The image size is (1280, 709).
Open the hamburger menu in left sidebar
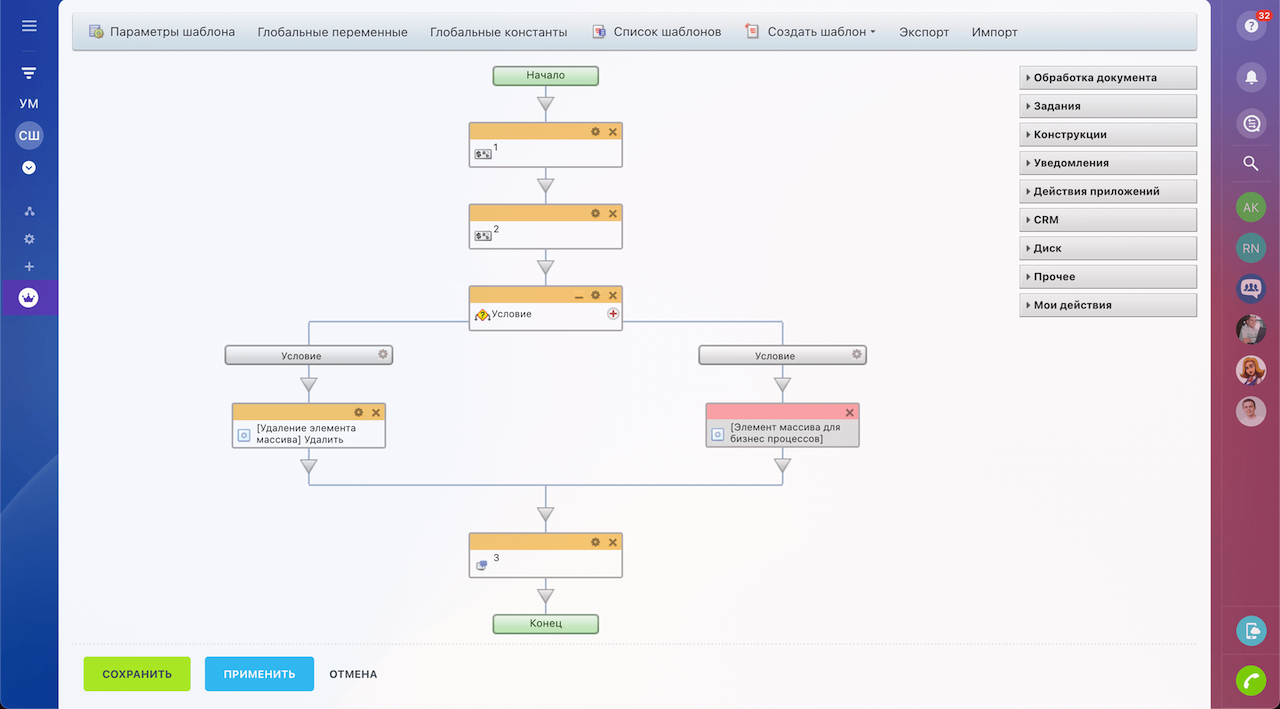(x=29, y=26)
